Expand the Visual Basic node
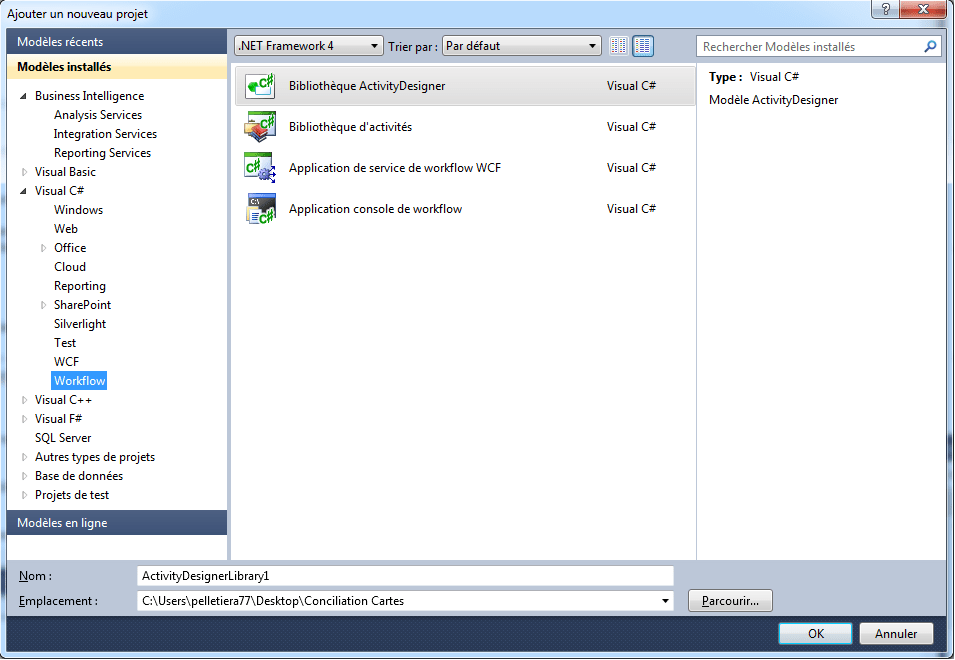This screenshot has width=955, height=660. (26, 171)
